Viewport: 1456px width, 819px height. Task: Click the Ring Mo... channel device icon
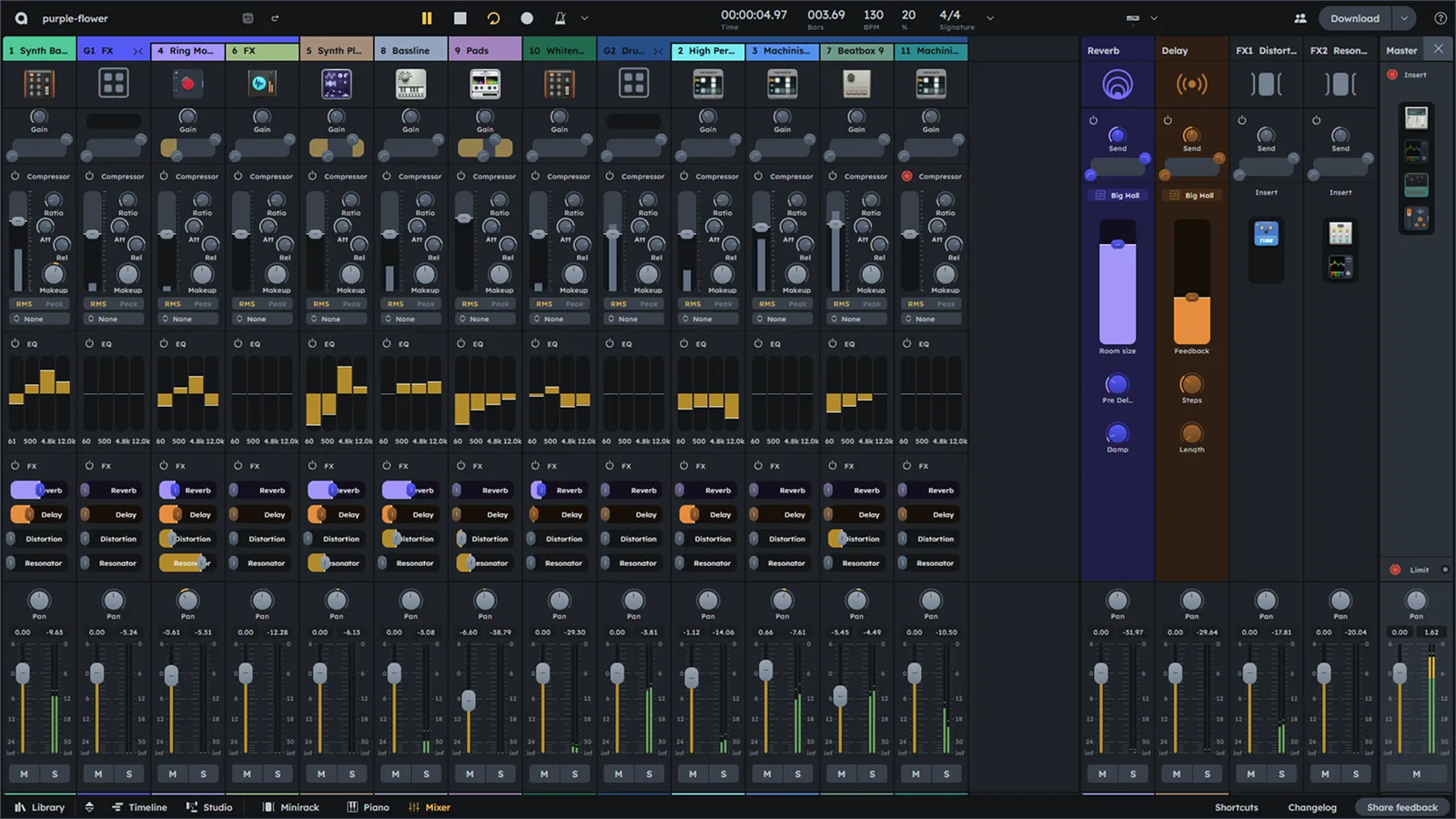click(187, 84)
